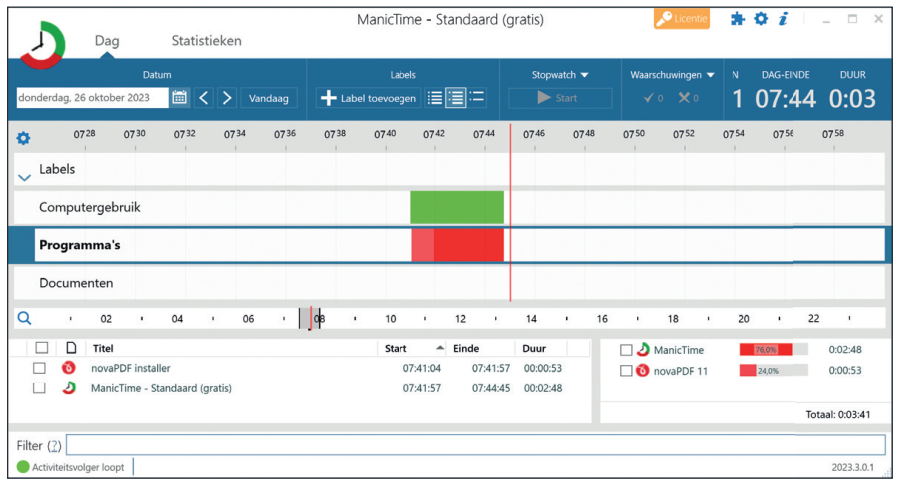Screen dimensions: 897x485
Task: Open the Stopwatch dropdown
Action: pos(560,75)
